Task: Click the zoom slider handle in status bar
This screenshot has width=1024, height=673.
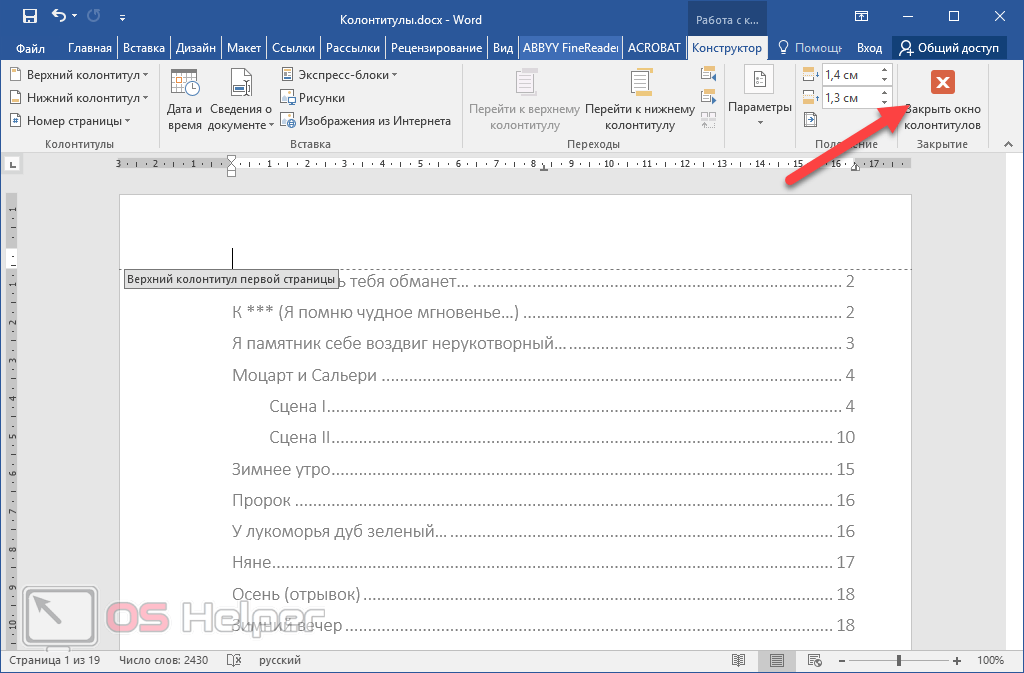Action: [x=899, y=660]
